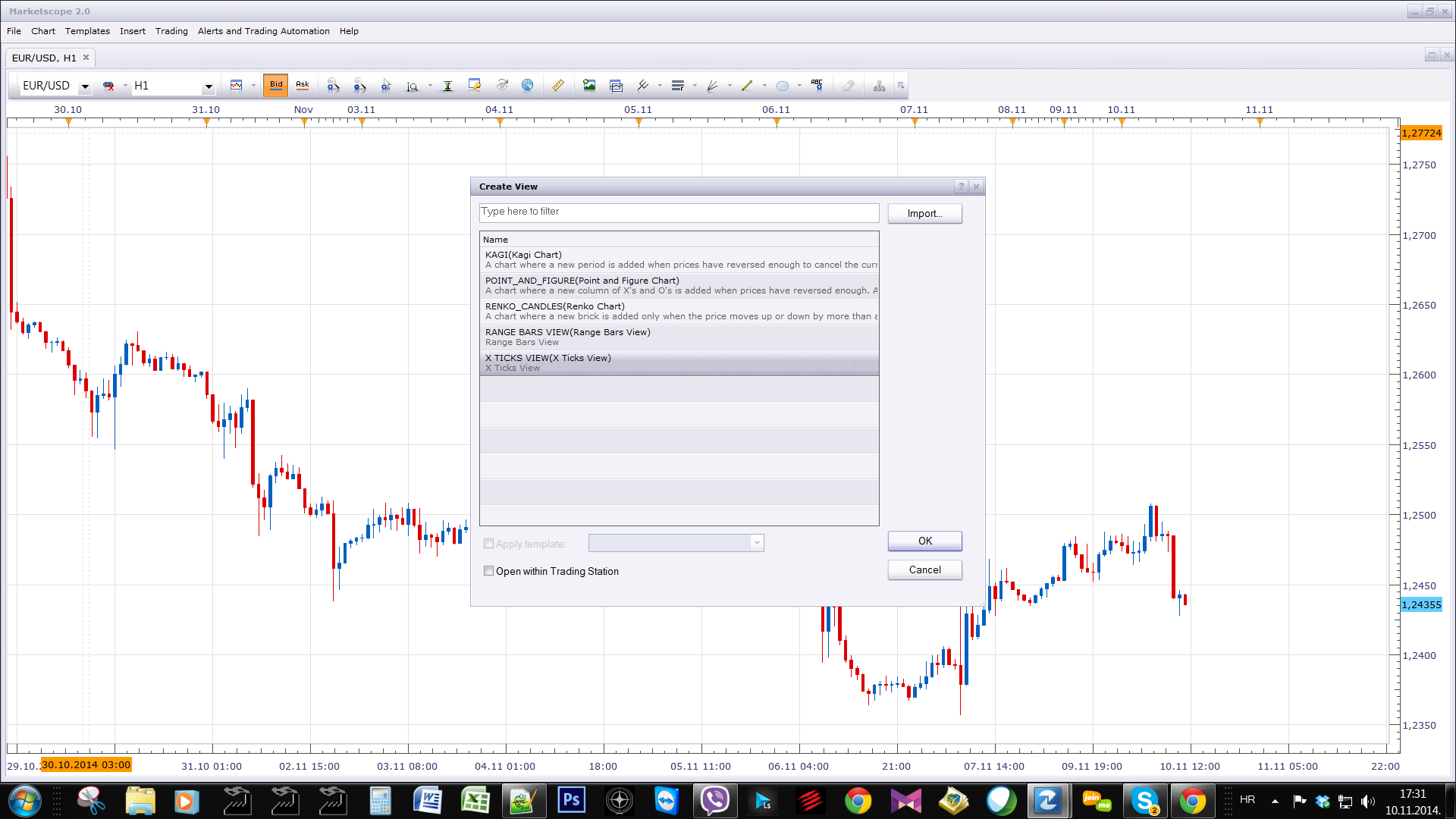Open Microsoft Excel from the taskbar

(x=475, y=800)
